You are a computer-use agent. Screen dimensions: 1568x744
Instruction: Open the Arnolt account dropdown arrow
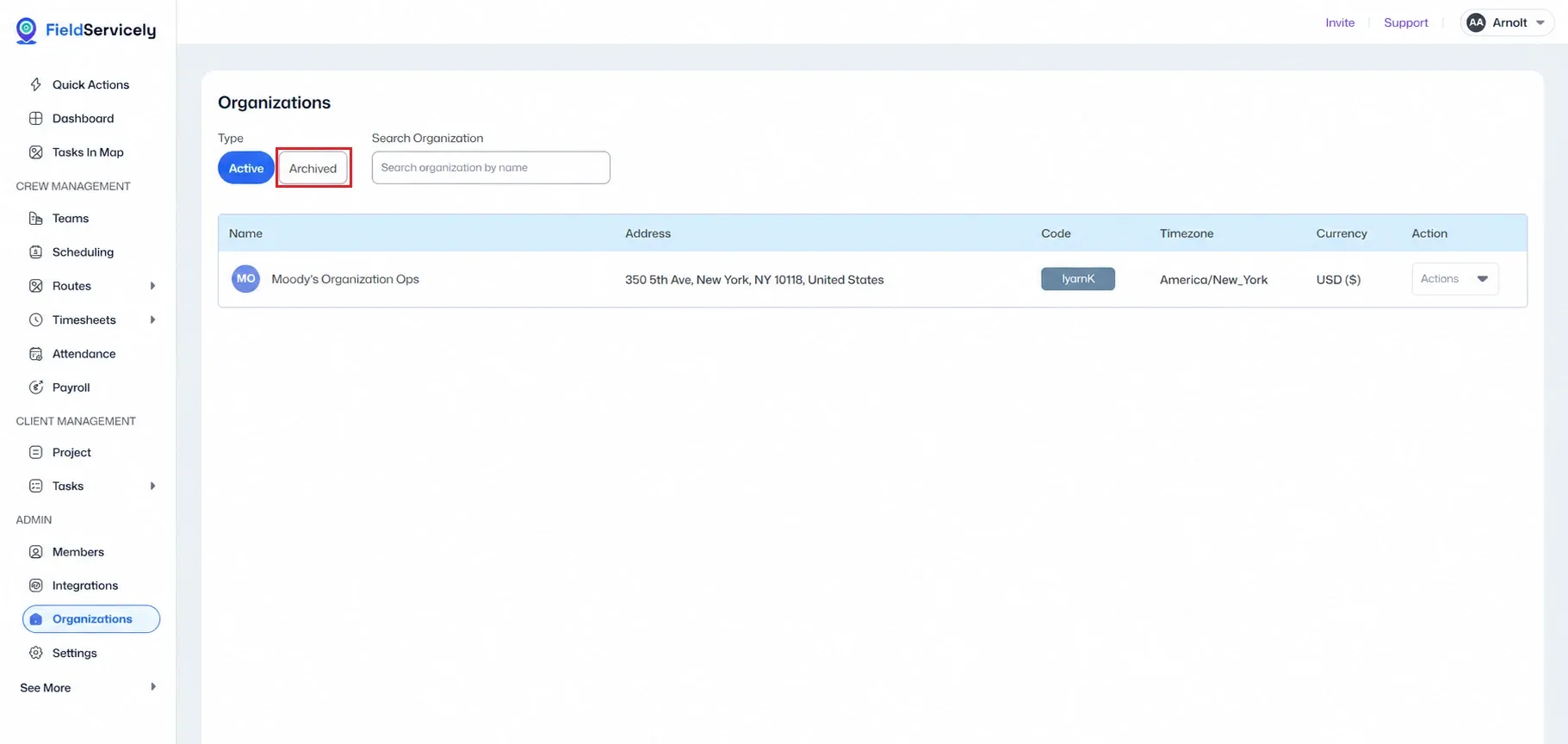[x=1540, y=22]
